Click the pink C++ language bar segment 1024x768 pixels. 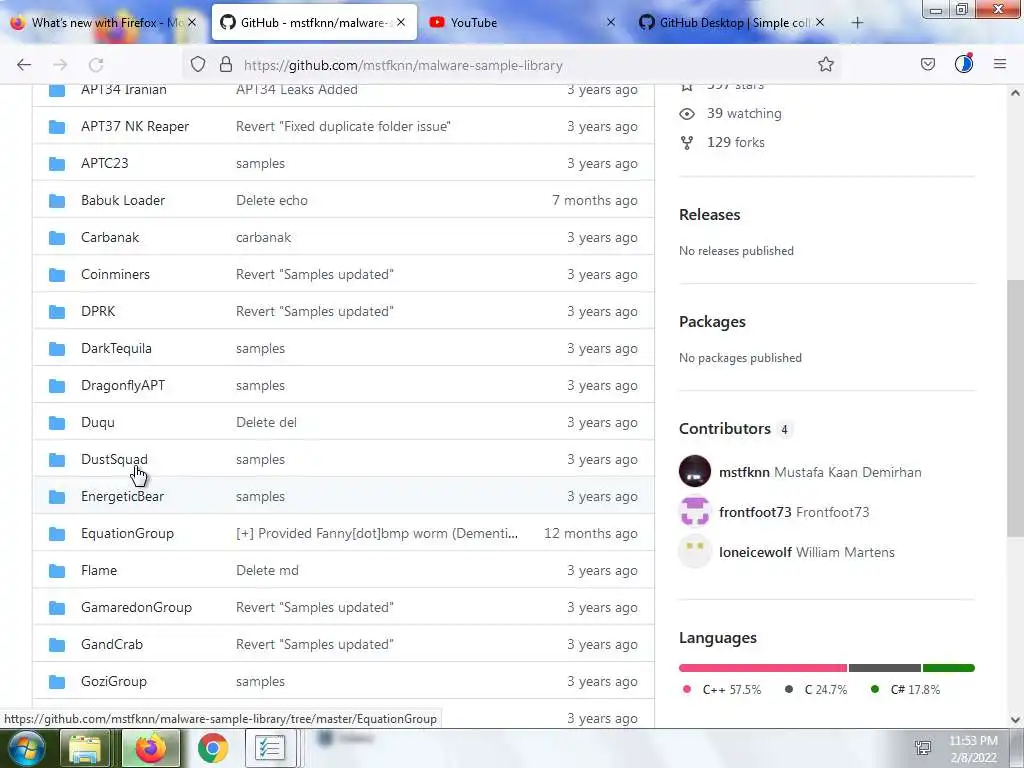(763, 668)
